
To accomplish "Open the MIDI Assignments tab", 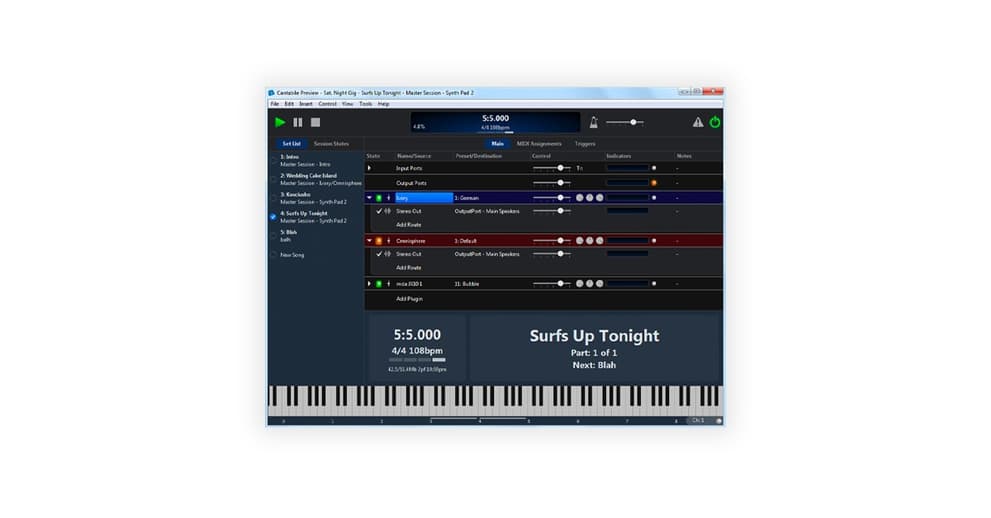I will click(x=539, y=143).
